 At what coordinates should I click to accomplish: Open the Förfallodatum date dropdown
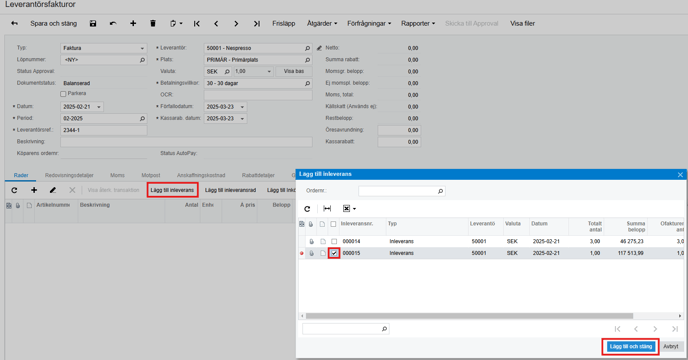click(x=242, y=107)
